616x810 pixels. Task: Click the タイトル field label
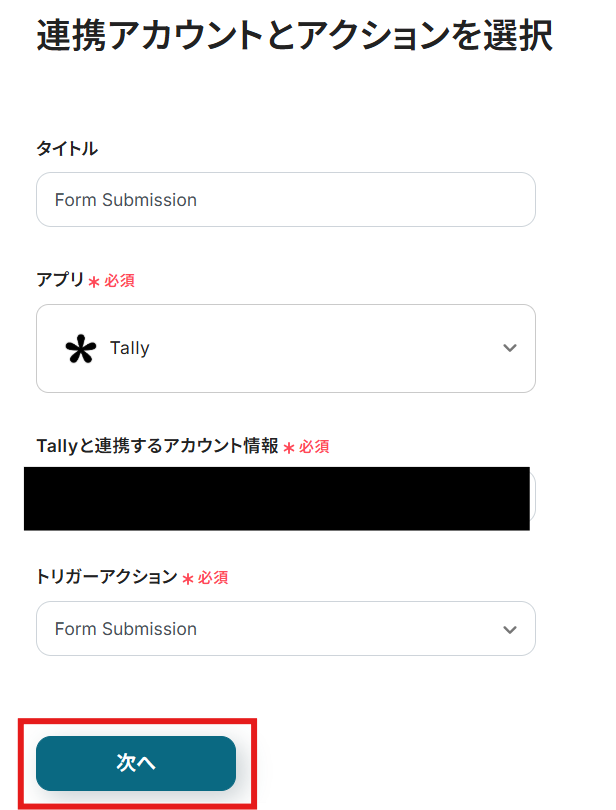point(67,148)
